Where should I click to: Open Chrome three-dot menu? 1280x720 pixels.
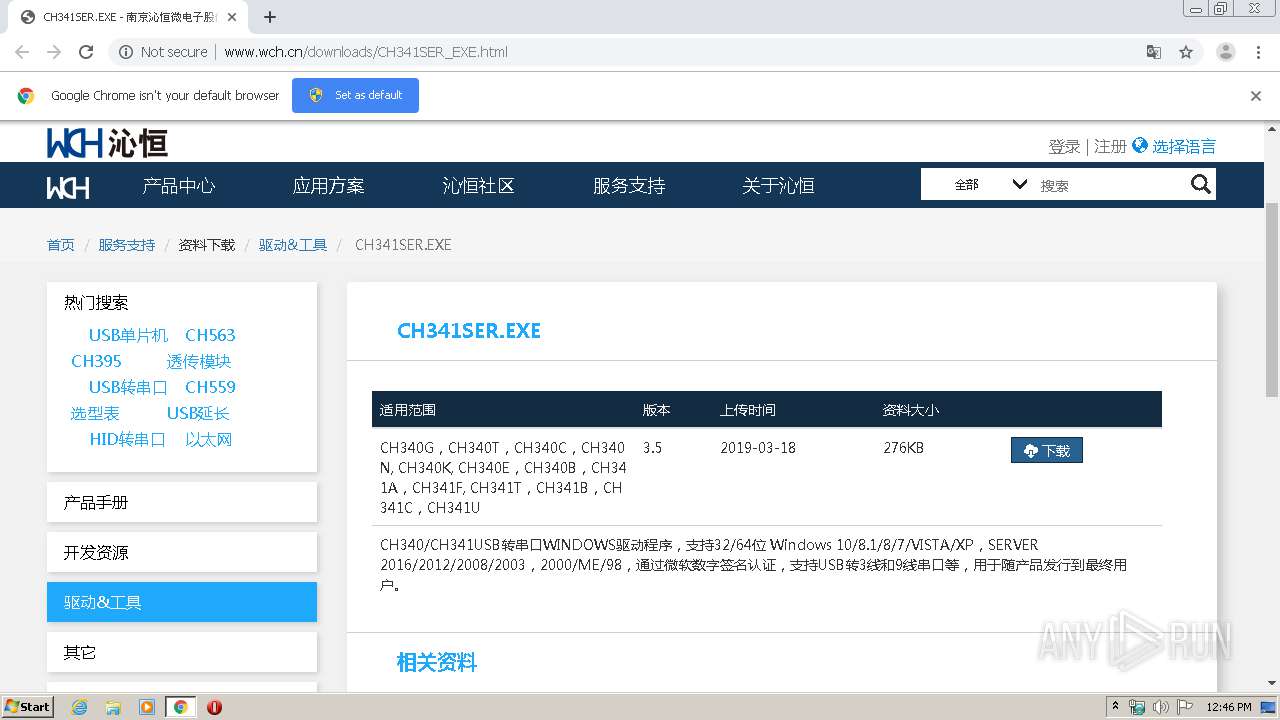click(x=1258, y=52)
